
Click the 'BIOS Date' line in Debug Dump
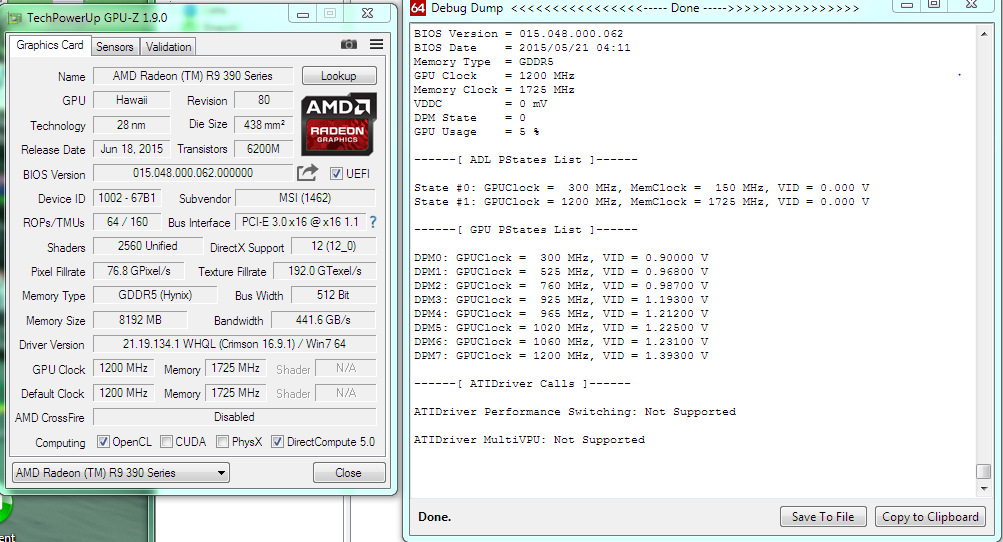click(x=522, y=48)
